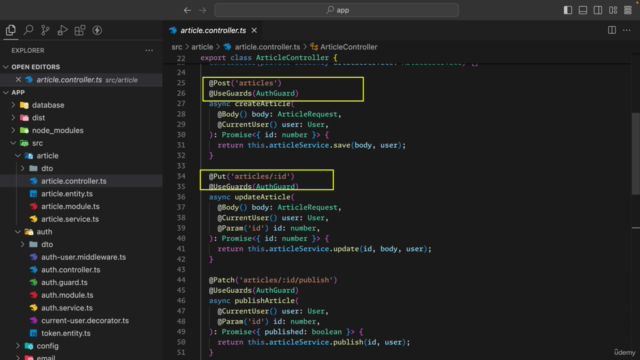Open article.controller.ts in file tree
640x360 pixels.
coord(73,181)
